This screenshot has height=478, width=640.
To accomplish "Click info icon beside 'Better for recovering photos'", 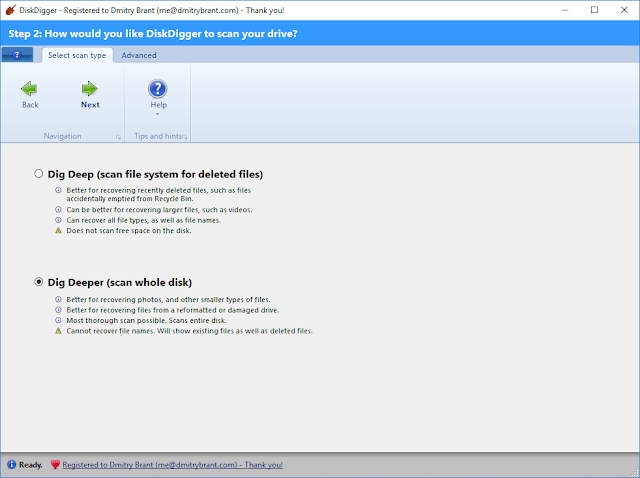I will 58,299.
